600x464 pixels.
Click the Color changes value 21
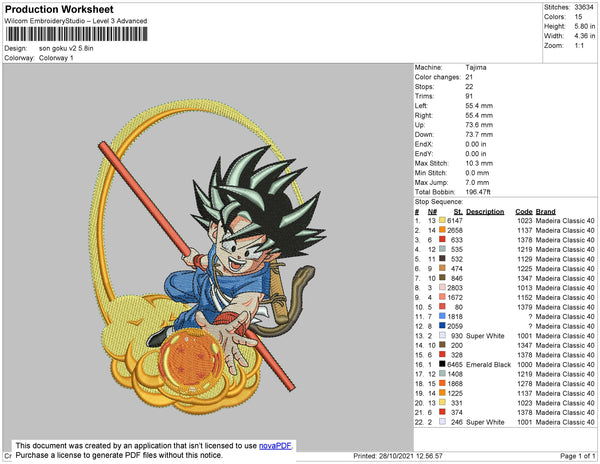click(x=469, y=77)
